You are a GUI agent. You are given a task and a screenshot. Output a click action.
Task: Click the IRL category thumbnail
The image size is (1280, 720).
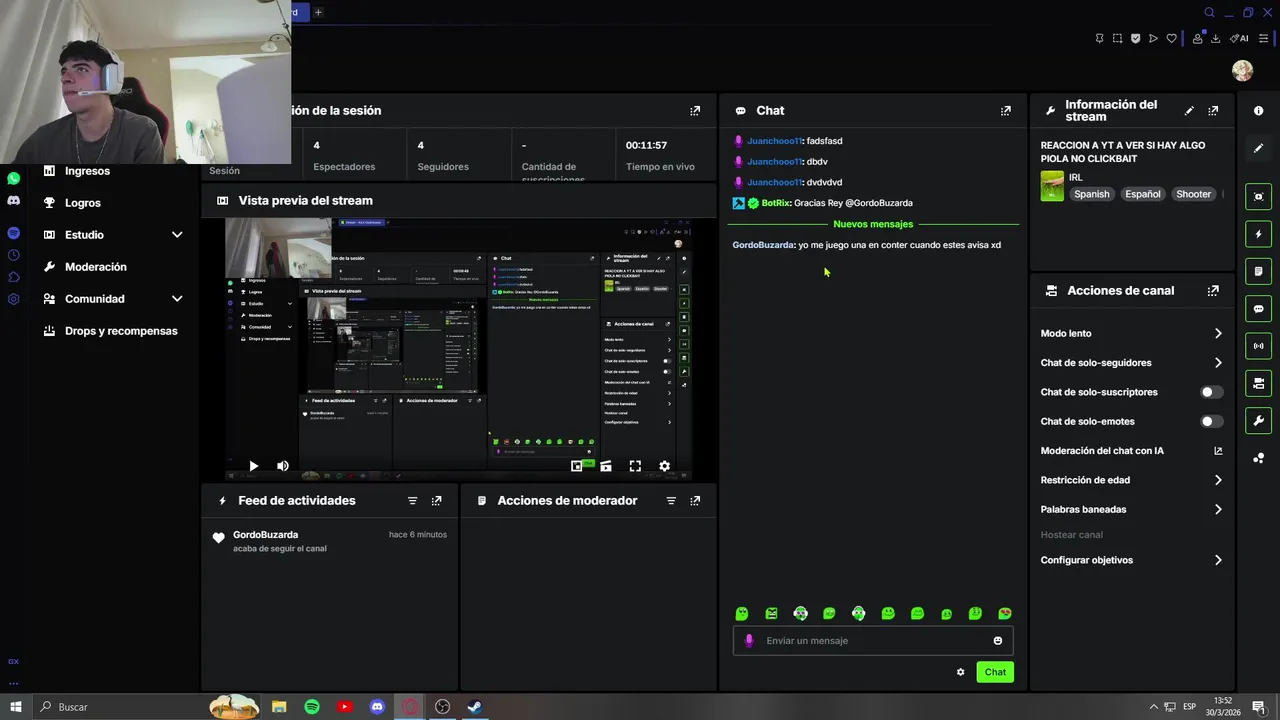coord(1052,186)
